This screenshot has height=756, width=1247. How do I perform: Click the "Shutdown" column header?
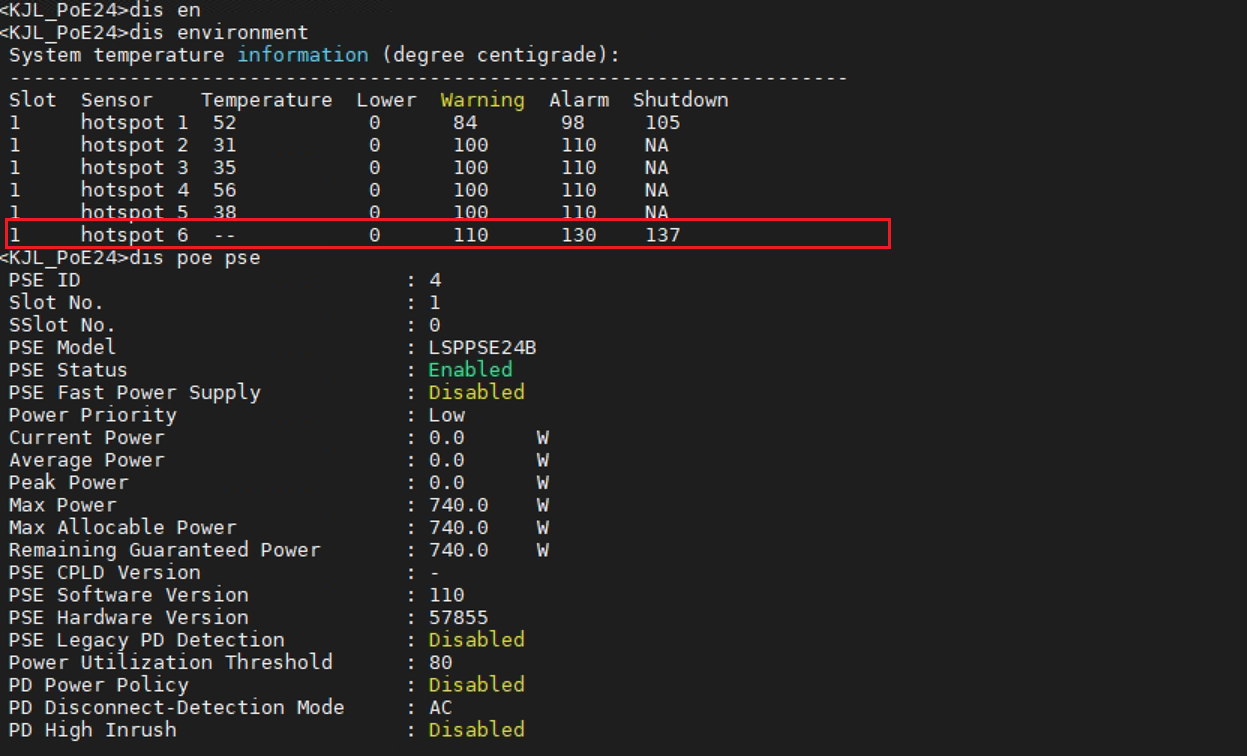pyautogui.click(x=680, y=100)
